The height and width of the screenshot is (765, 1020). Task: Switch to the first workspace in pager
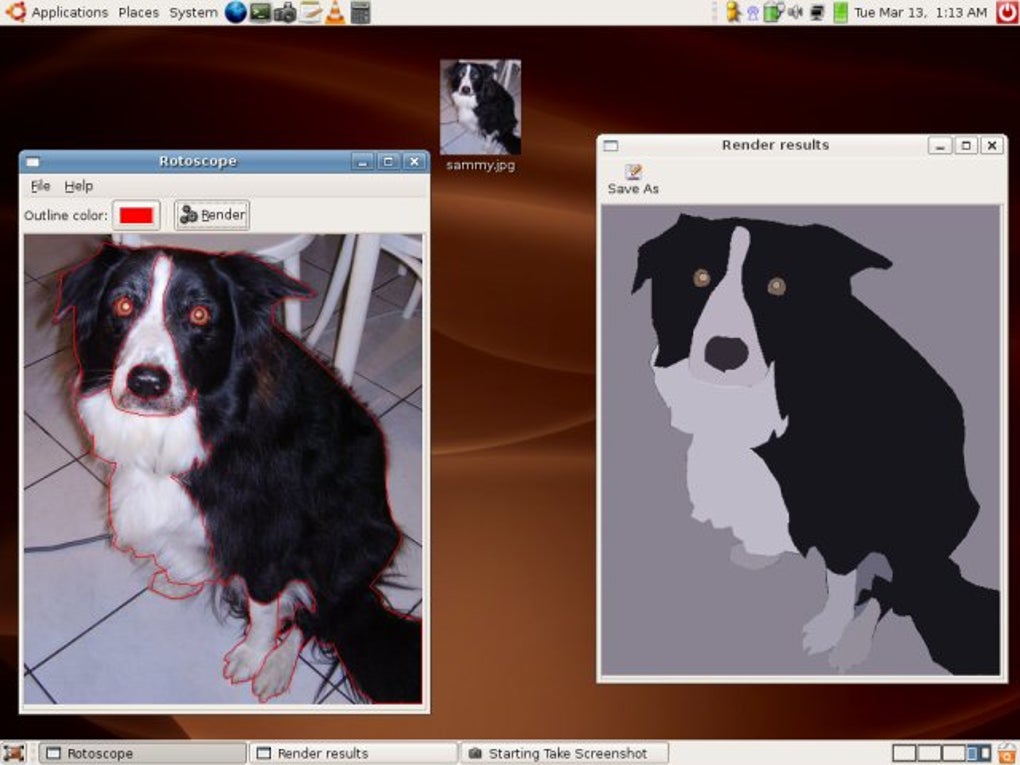click(904, 753)
